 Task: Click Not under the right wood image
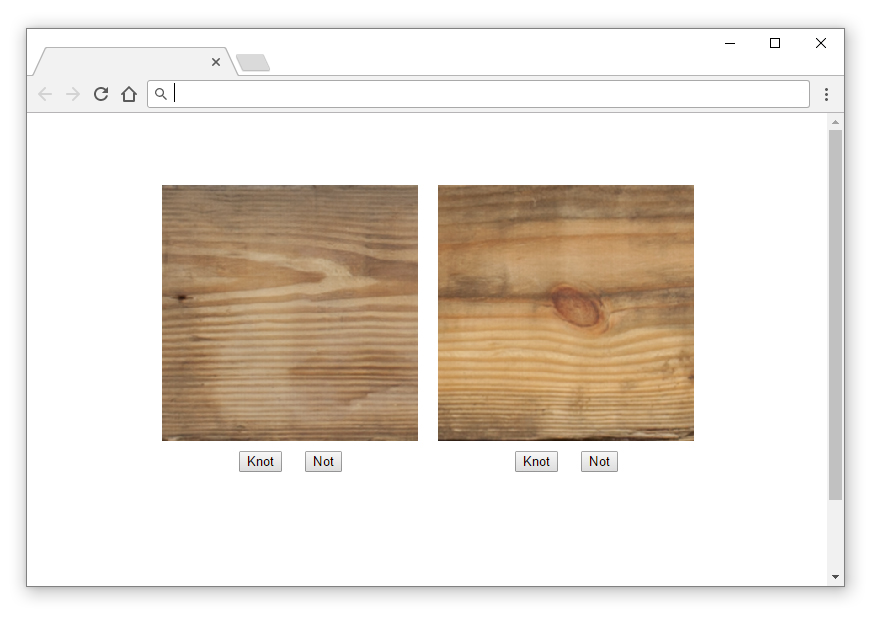click(599, 462)
